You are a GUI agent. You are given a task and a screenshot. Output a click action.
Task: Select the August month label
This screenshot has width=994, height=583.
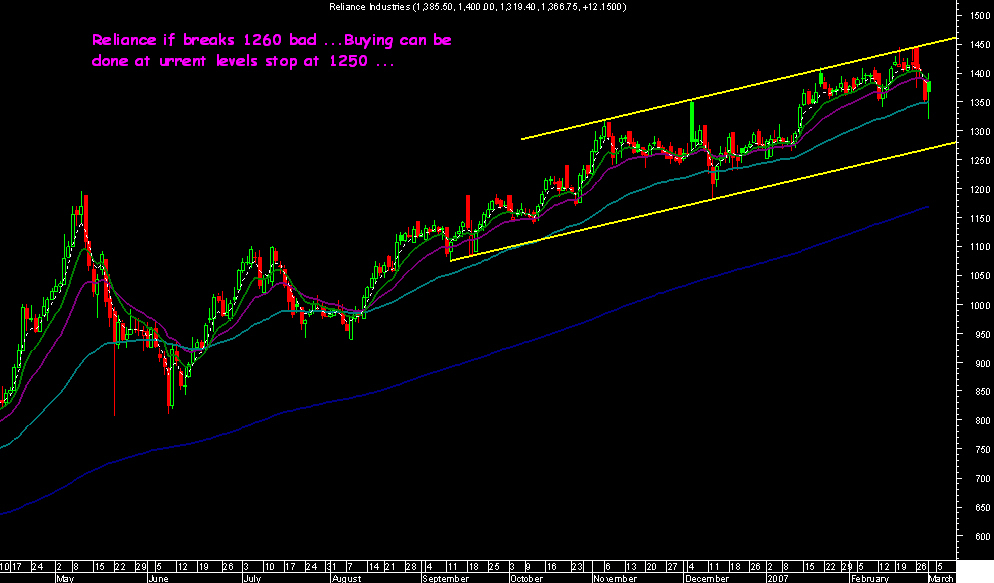pos(346,578)
